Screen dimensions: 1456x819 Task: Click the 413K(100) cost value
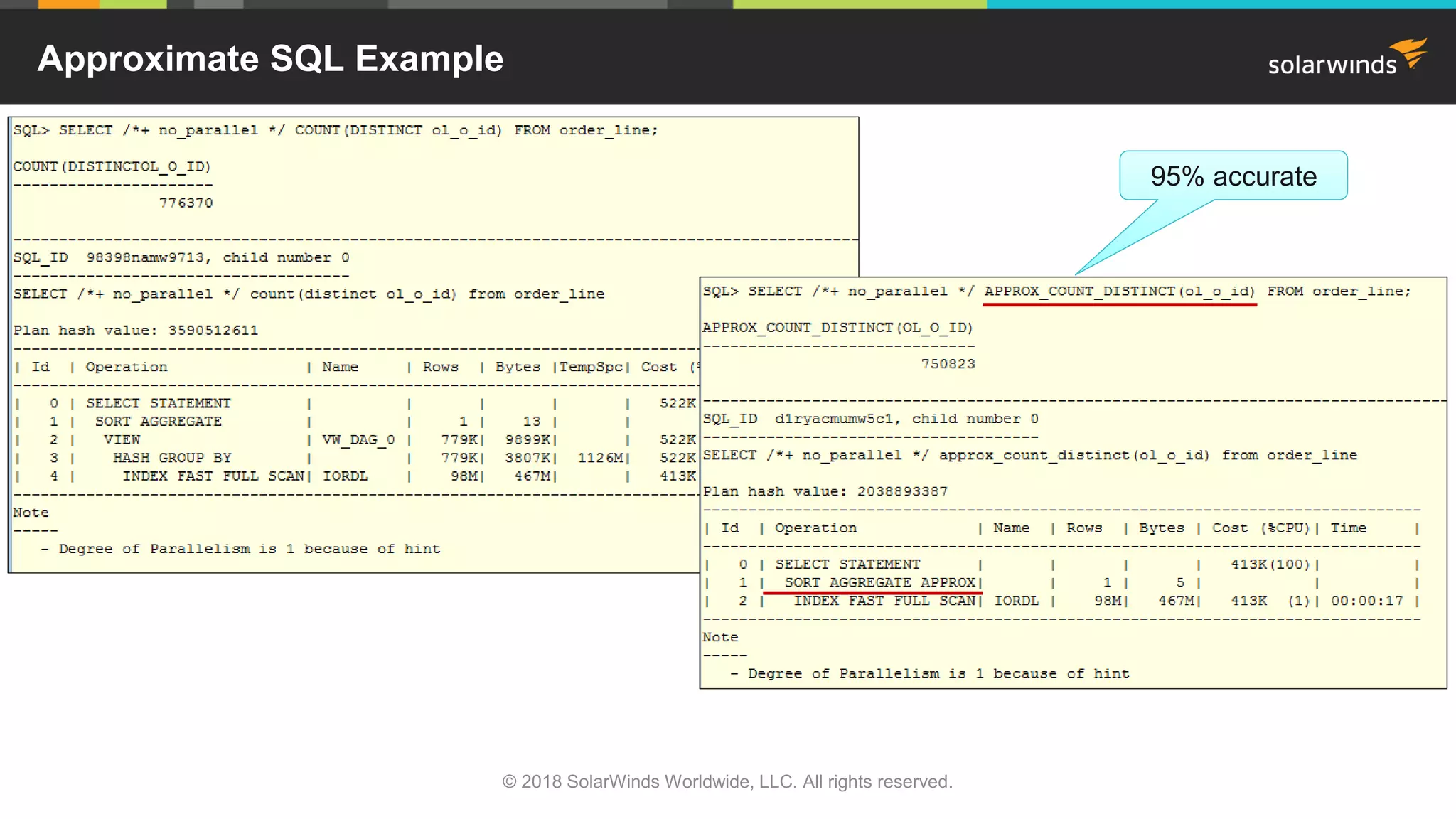[1270, 564]
